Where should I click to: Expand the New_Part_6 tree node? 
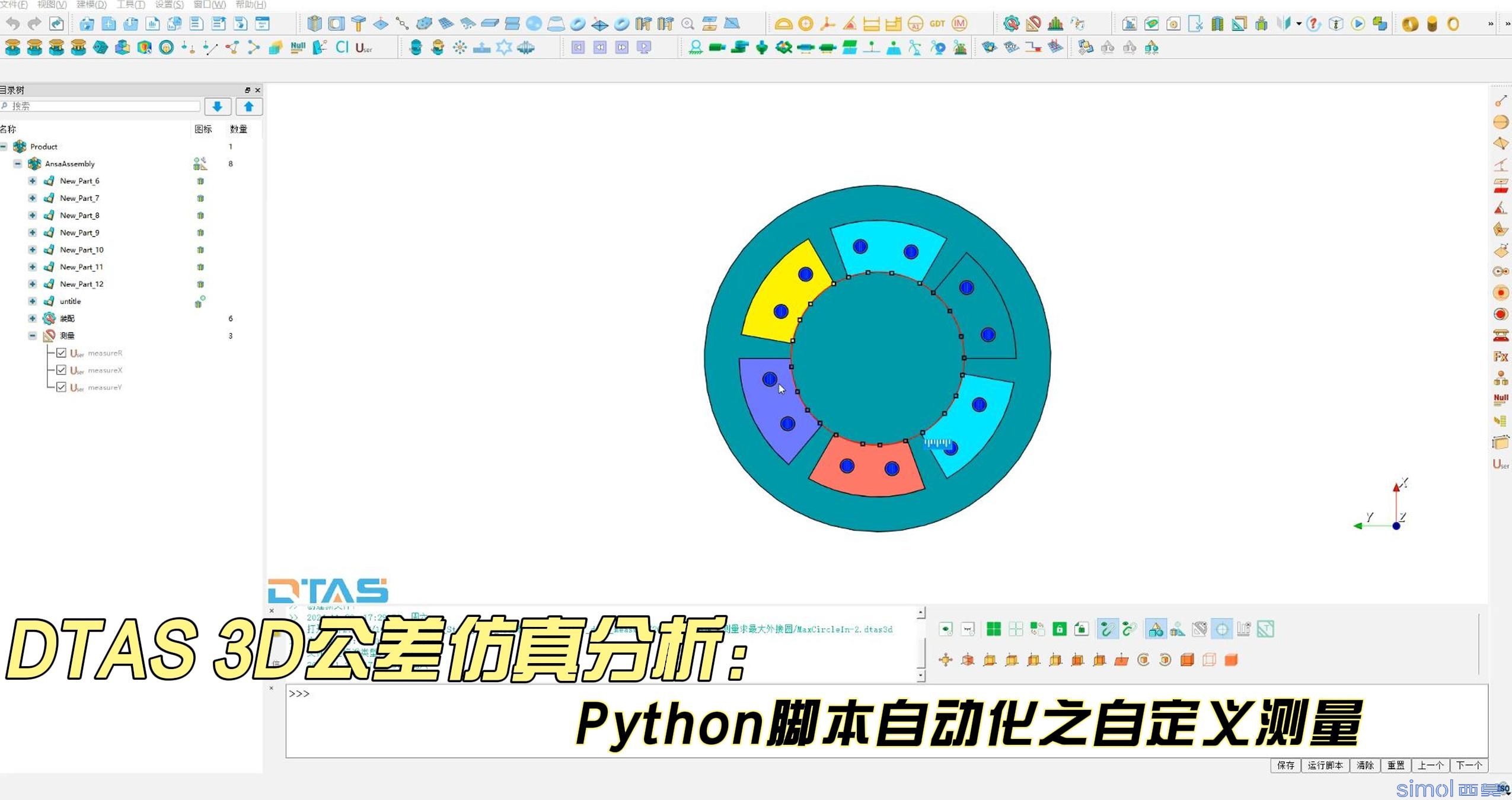pyautogui.click(x=33, y=181)
